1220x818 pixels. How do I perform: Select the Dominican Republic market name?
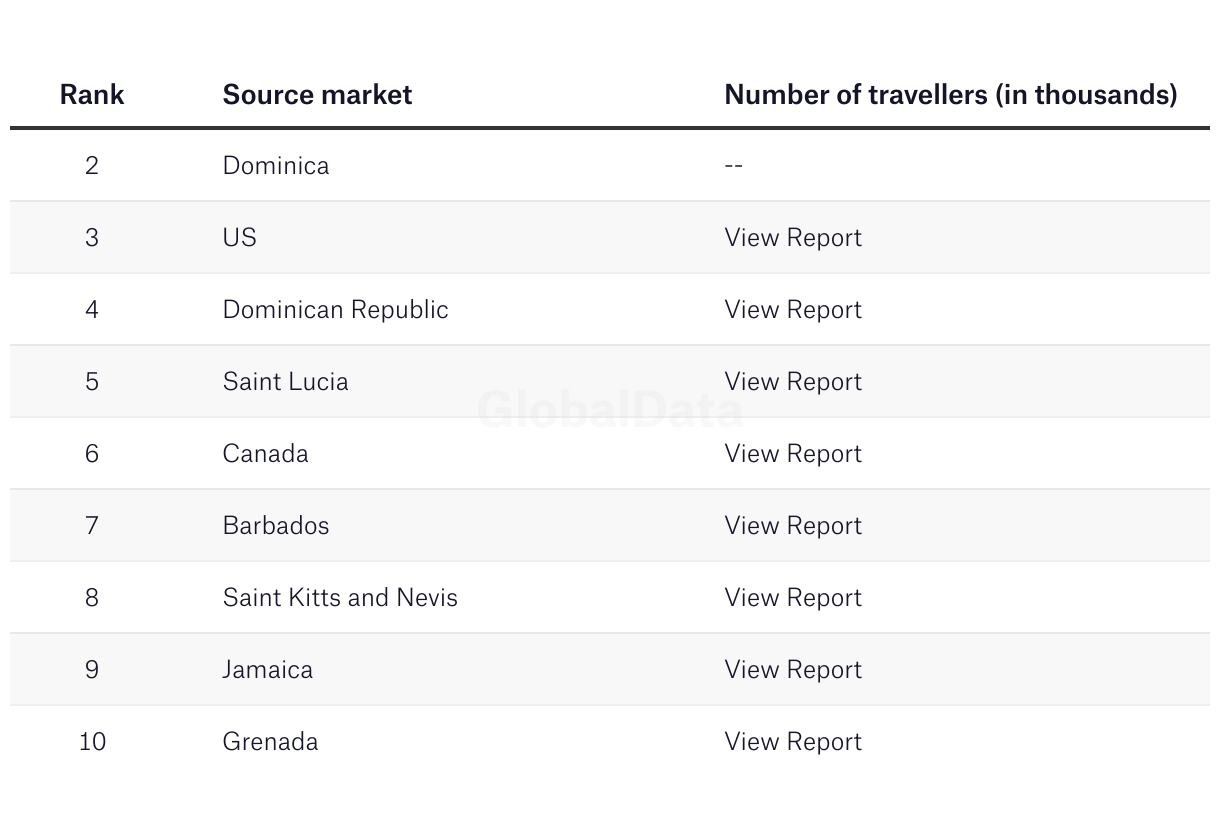tap(336, 309)
